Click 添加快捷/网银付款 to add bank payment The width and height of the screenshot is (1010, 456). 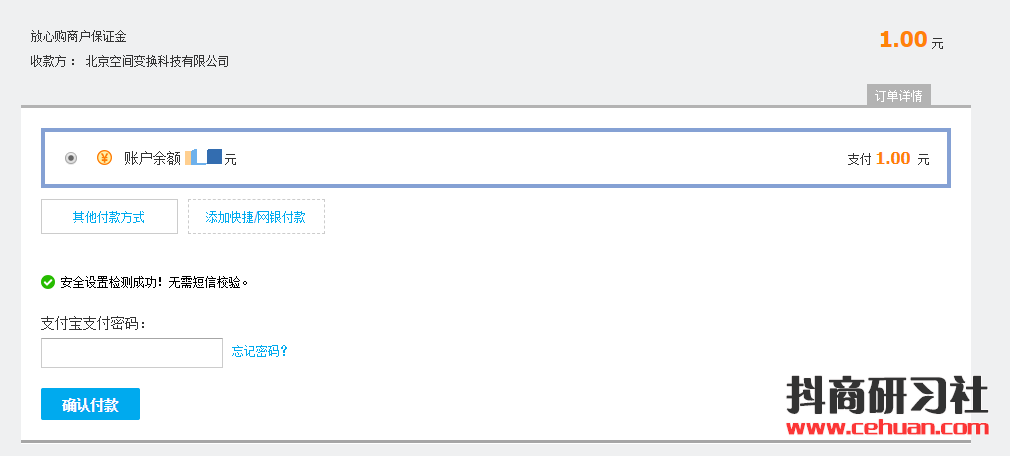[256, 217]
